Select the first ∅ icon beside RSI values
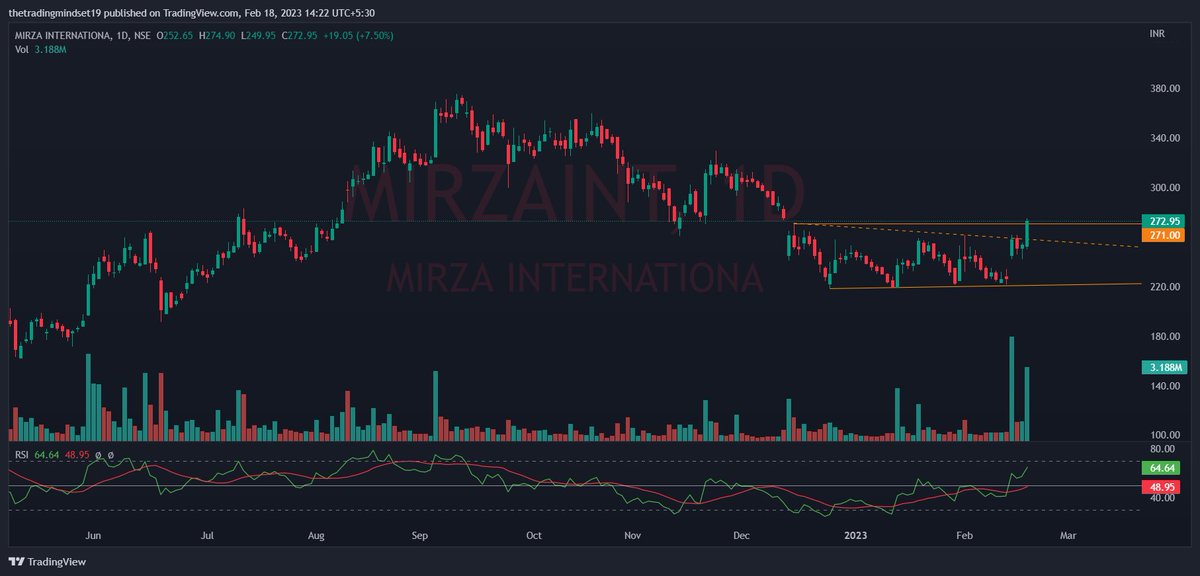Image resolution: width=1200 pixels, height=576 pixels. pos(98,455)
